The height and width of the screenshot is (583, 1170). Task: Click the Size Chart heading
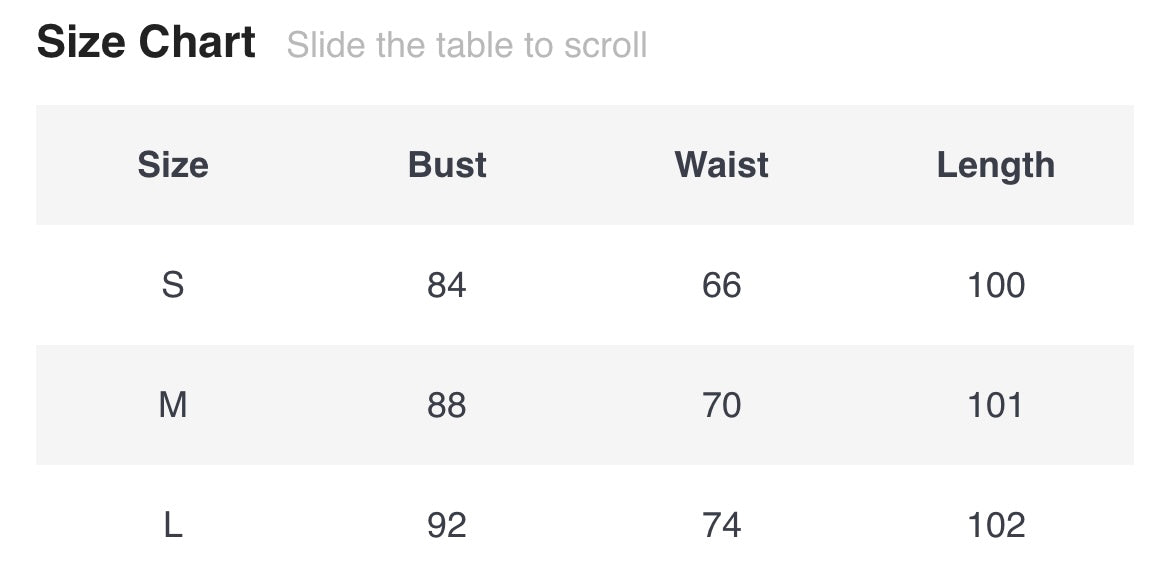pos(146,43)
